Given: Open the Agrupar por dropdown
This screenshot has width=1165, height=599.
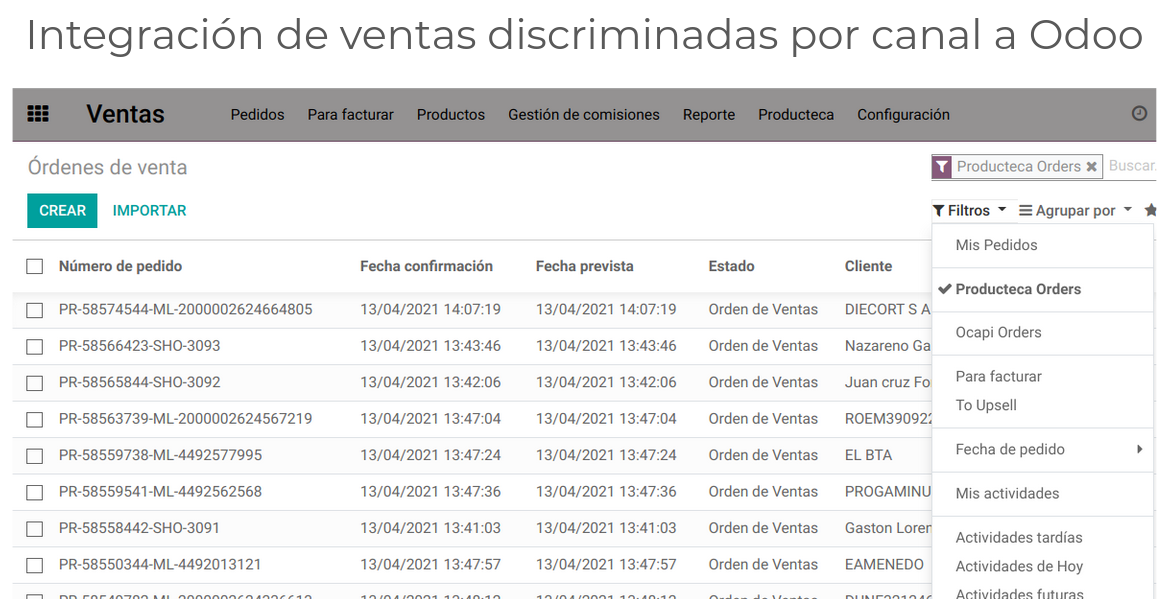Looking at the screenshot, I should tap(1075, 210).
